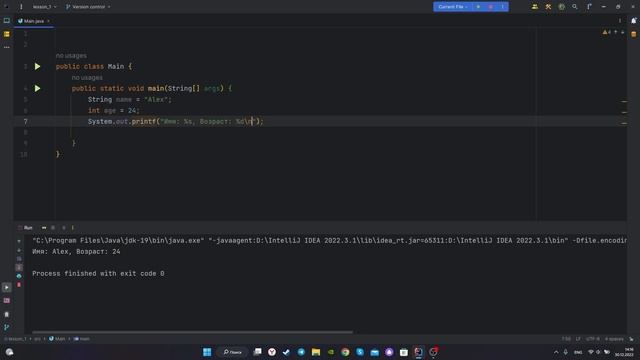Click the rerun icon in Run toolbar
Image resolution: width=640 pixels, height=360 pixels.
(44, 228)
